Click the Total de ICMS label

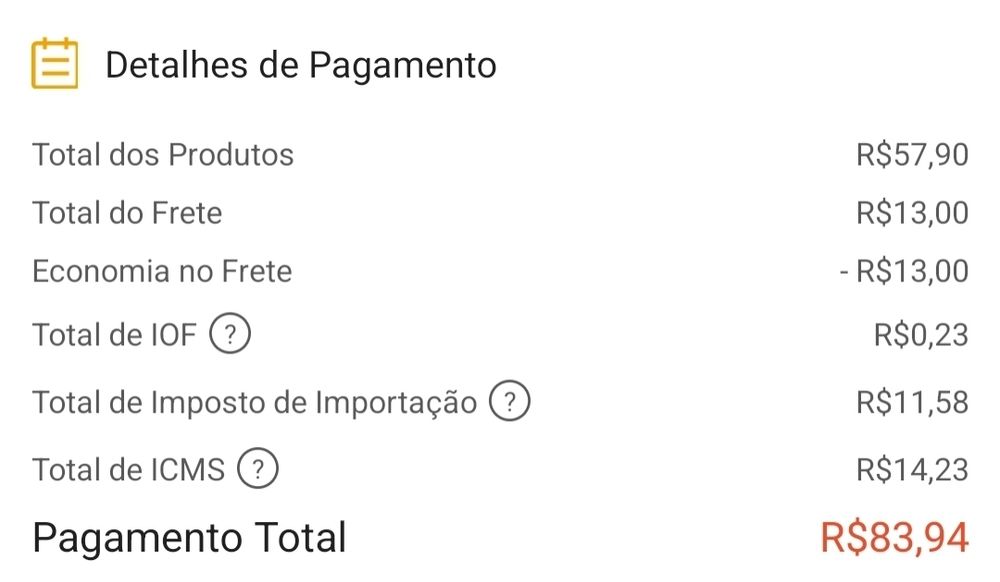click(129, 469)
